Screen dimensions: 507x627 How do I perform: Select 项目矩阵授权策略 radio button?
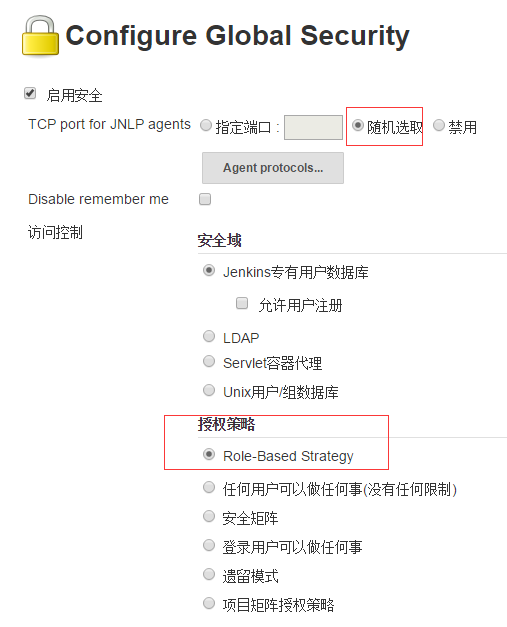(x=209, y=603)
